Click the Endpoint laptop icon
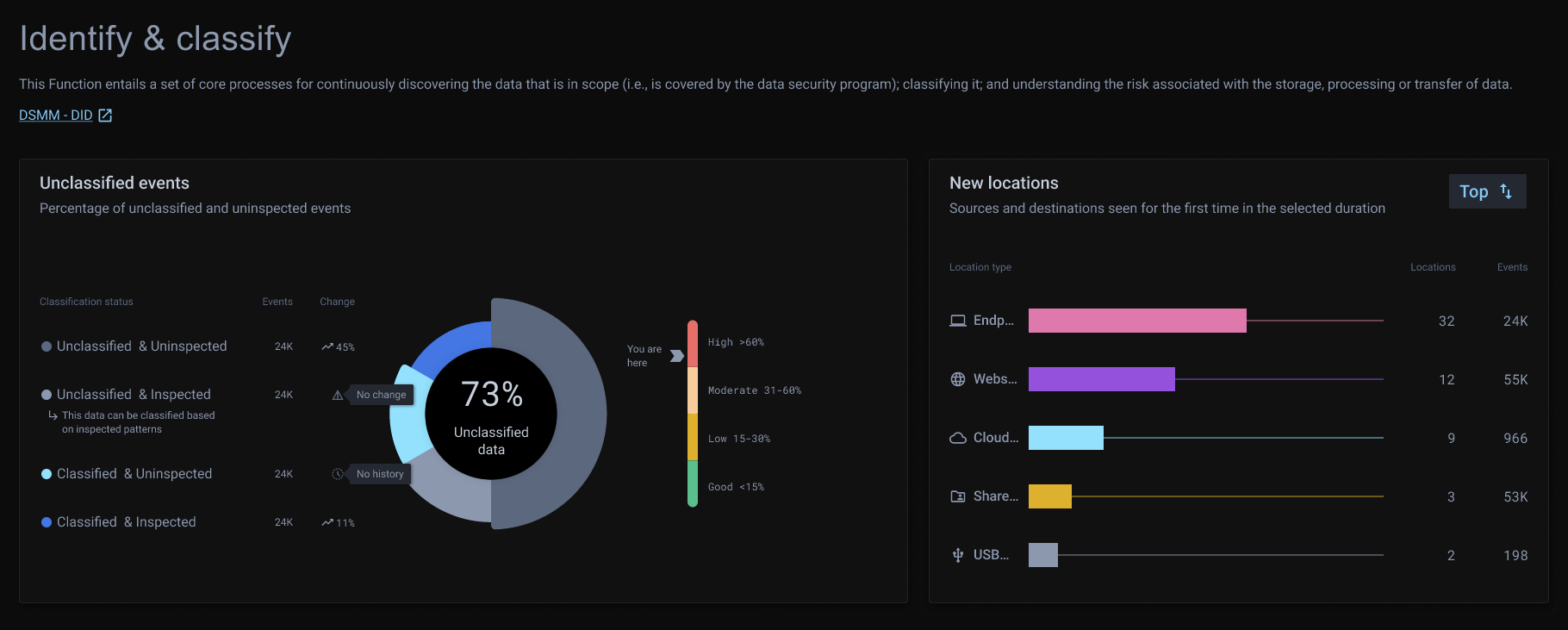This screenshot has height=630, width=1568. [957, 321]
